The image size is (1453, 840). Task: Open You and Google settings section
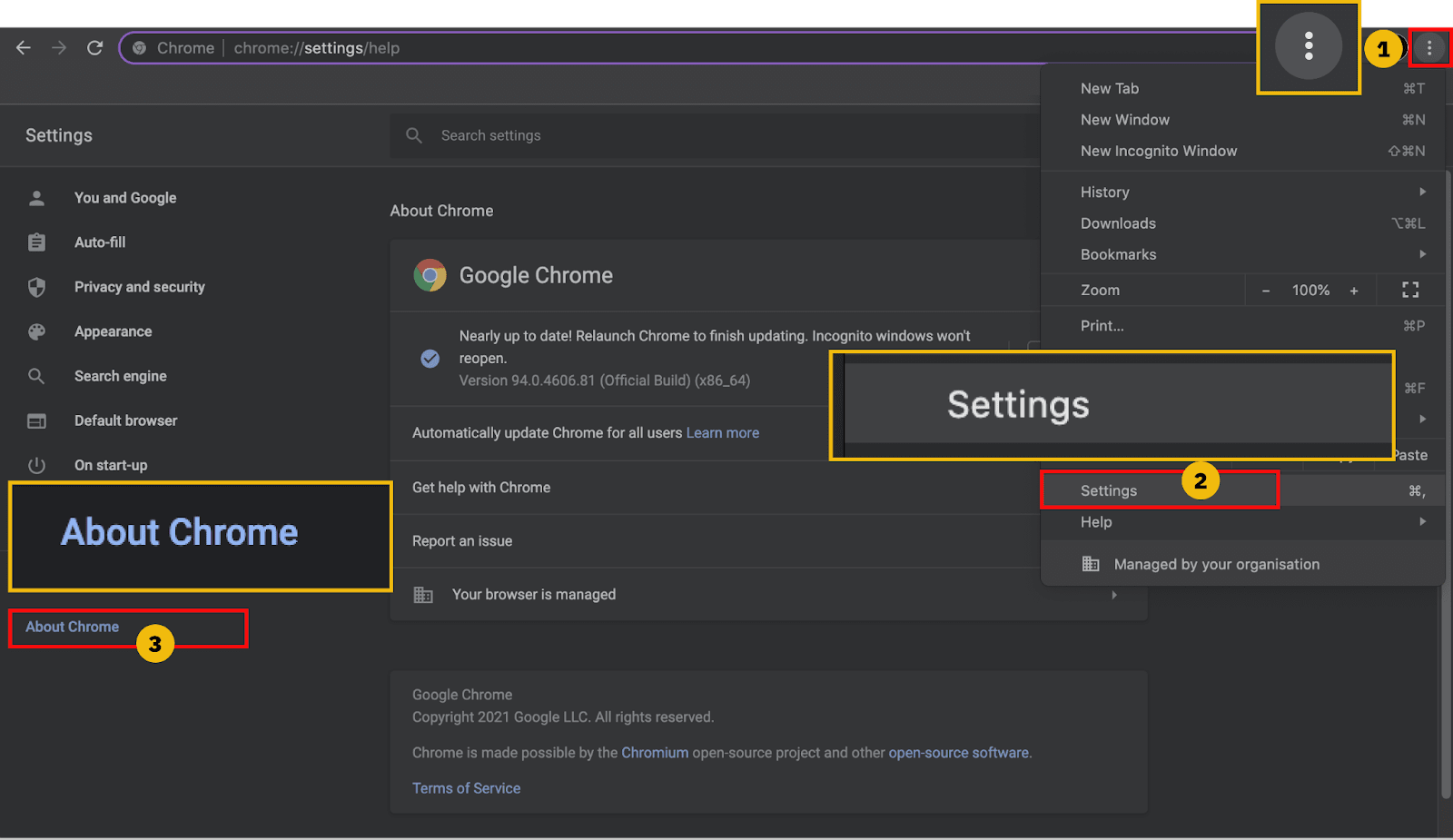pos(125,198)
